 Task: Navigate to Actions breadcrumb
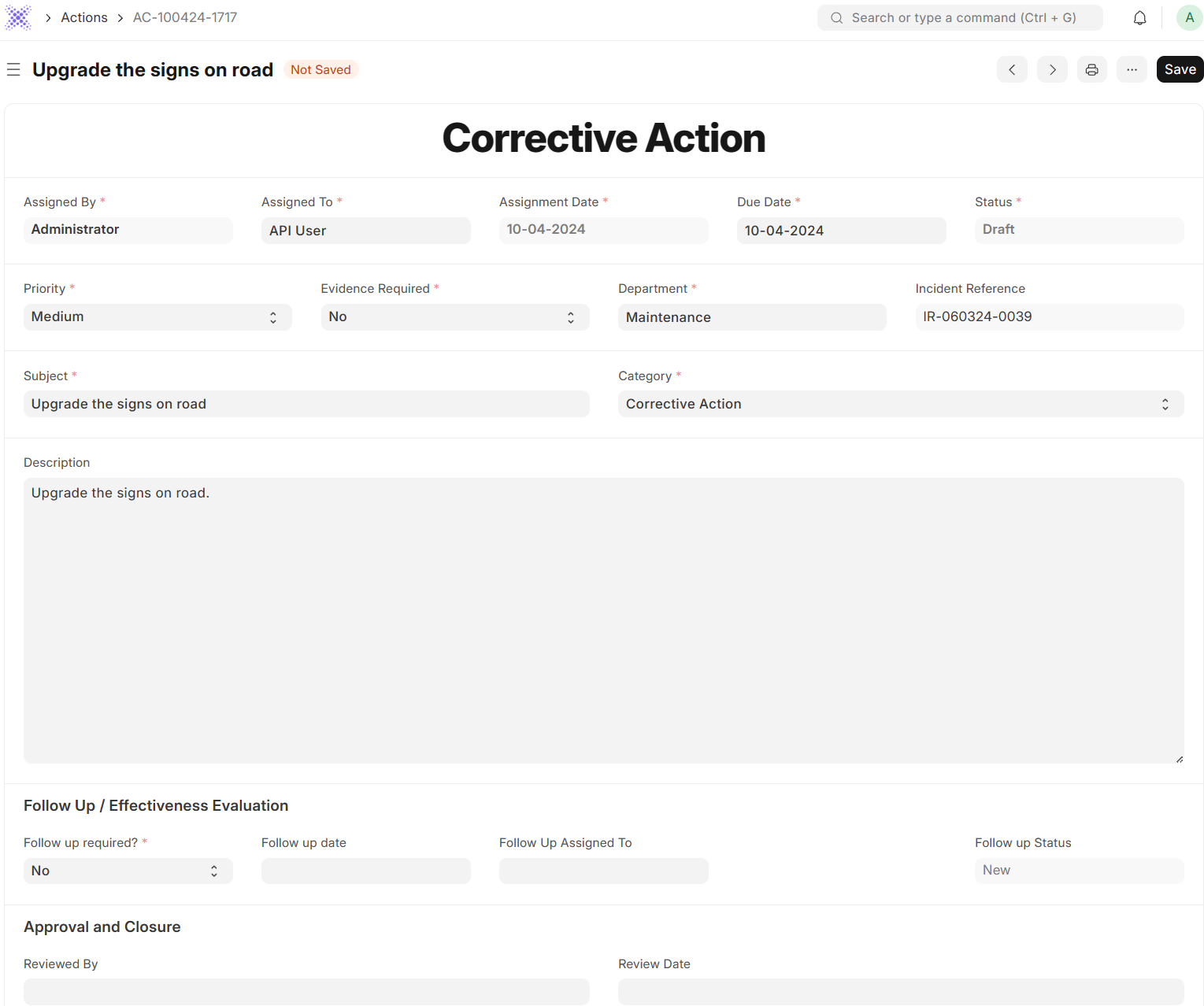click(84, 17)
